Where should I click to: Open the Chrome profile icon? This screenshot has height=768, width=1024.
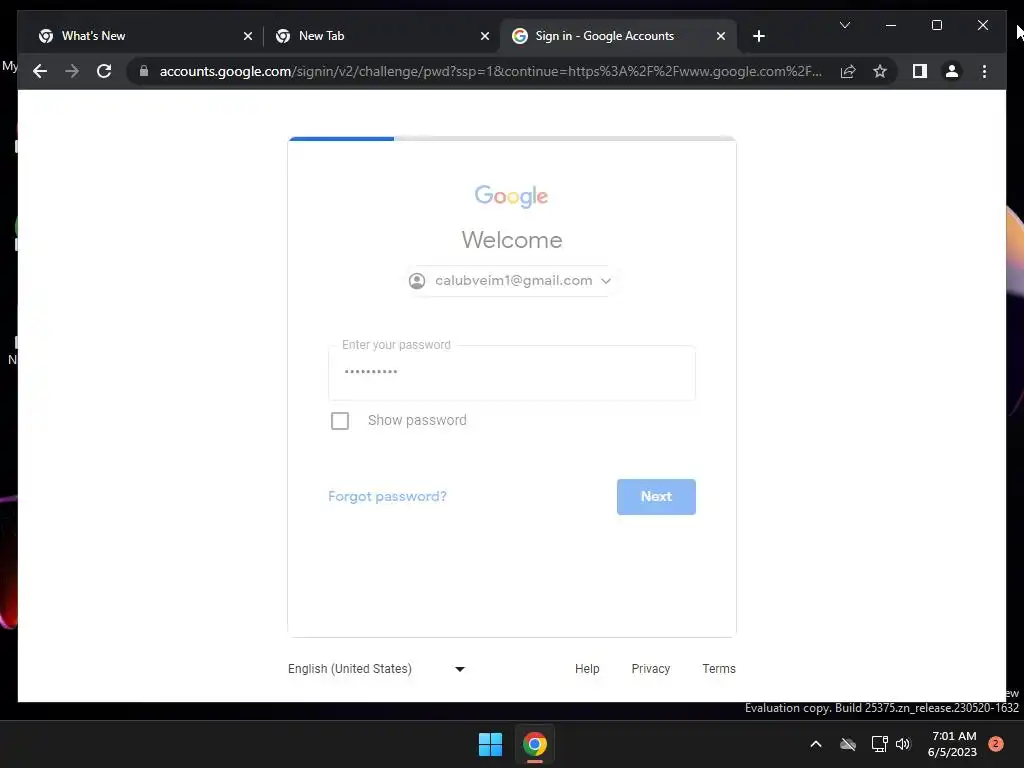pyautogui.click(x=952, y=71)
